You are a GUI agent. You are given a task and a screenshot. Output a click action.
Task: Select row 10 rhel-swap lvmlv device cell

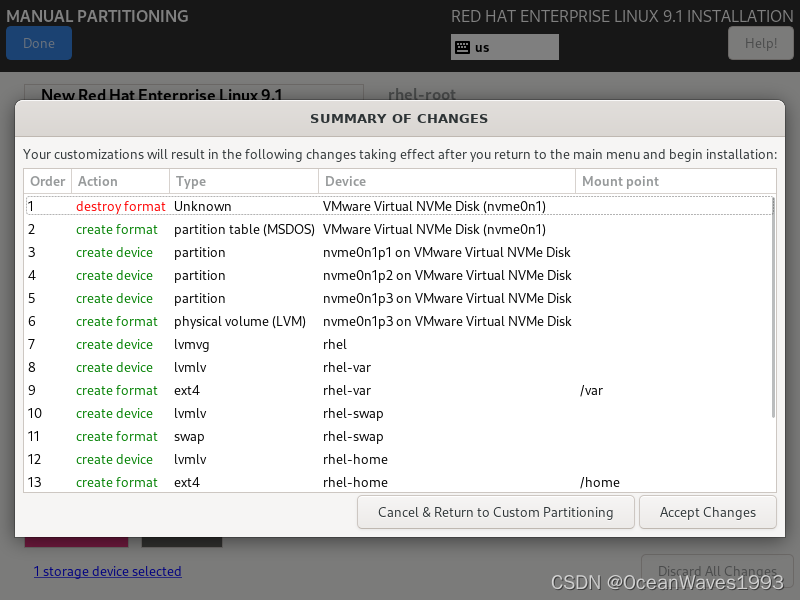(x=353, y=414)
